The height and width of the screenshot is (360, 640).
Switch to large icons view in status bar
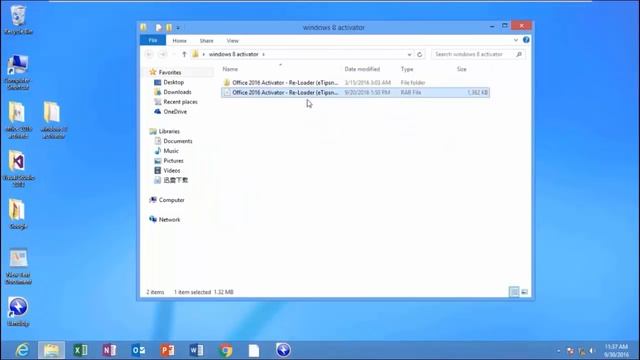tap(524, 292)
